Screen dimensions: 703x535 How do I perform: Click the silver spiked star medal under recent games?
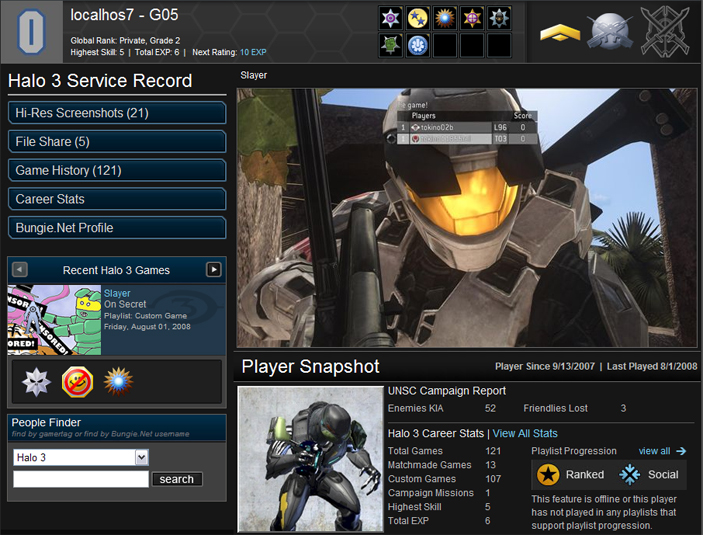[37, 381]
